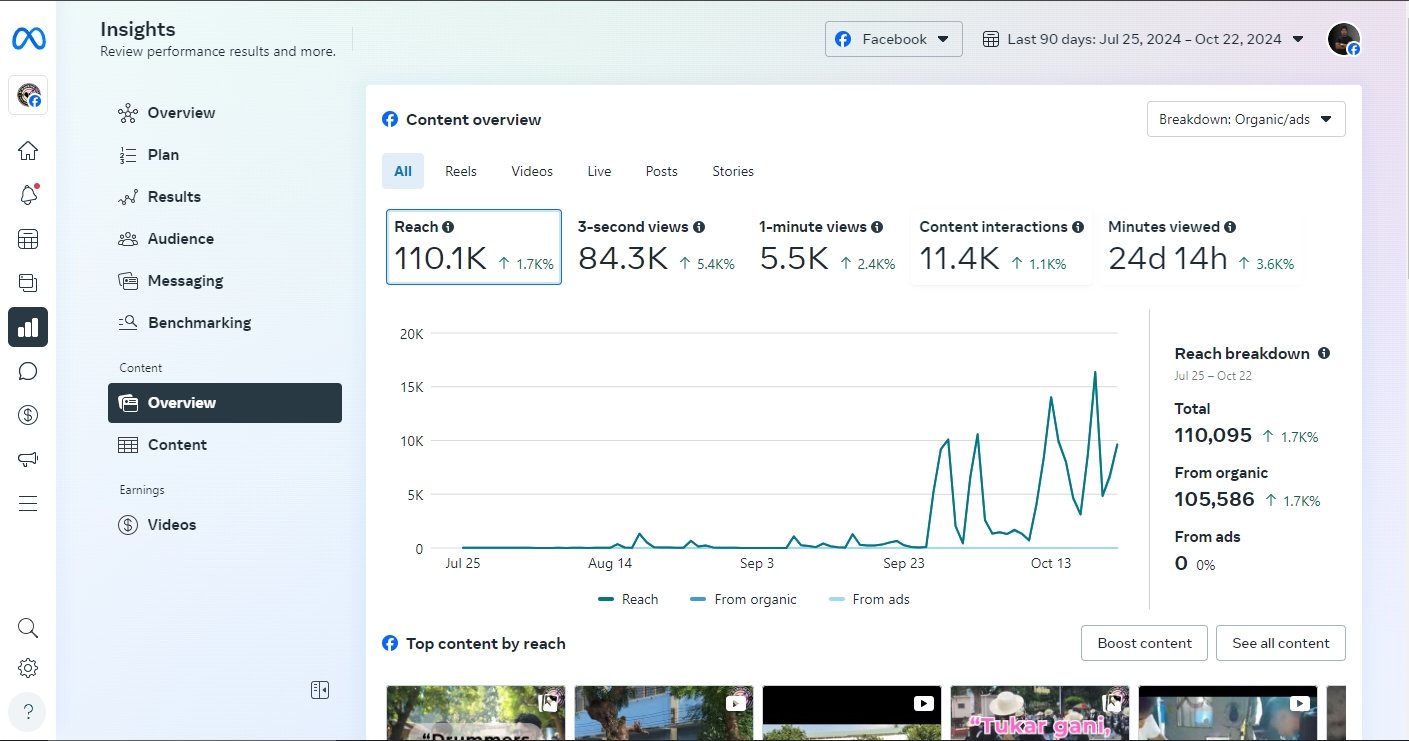Screen dimensions: 1409x741
Task: Click the Sep 23 axis label
Action: click(x=904, y=563)
